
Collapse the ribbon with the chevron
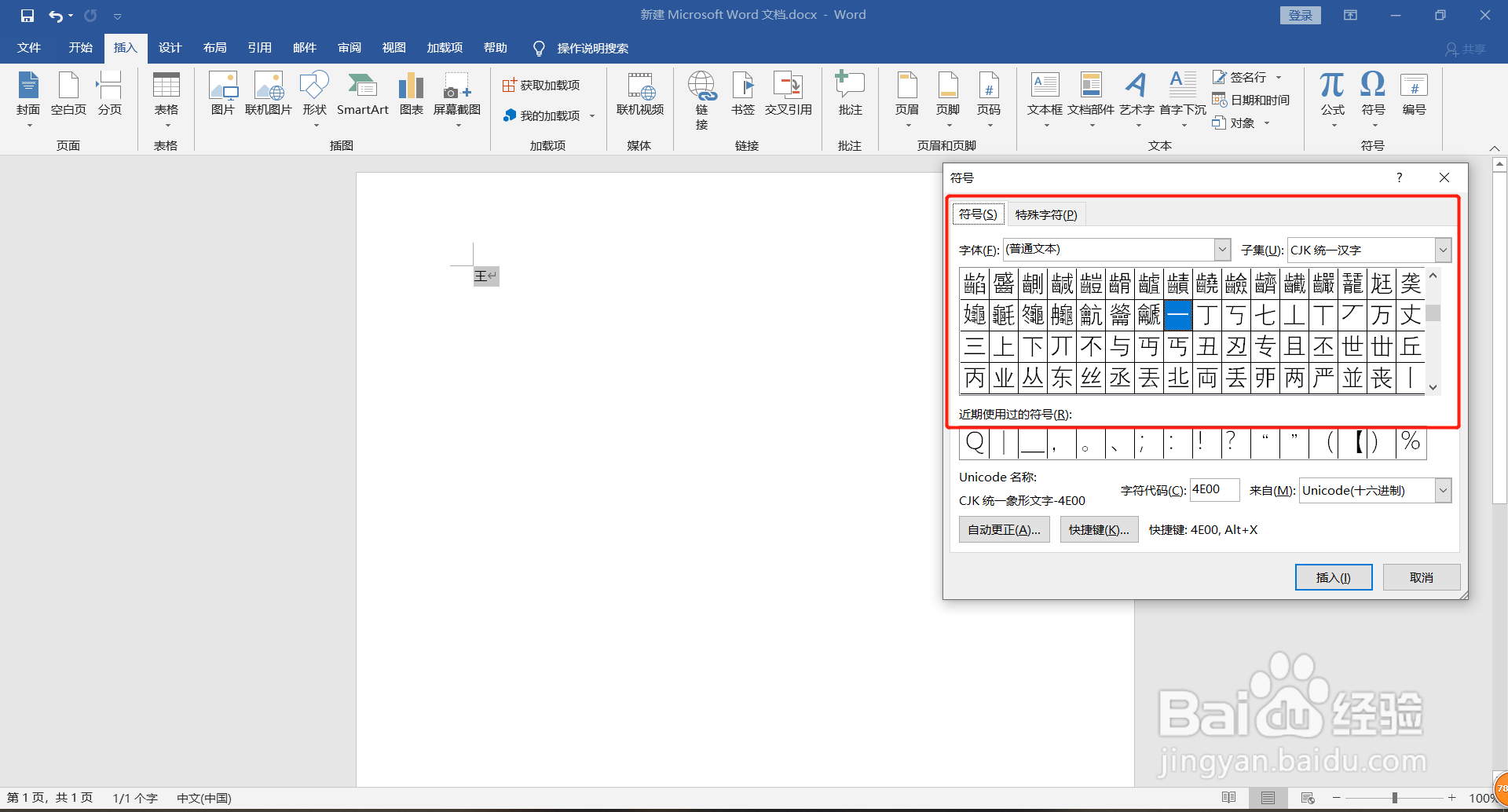(x=1495, y=148)
